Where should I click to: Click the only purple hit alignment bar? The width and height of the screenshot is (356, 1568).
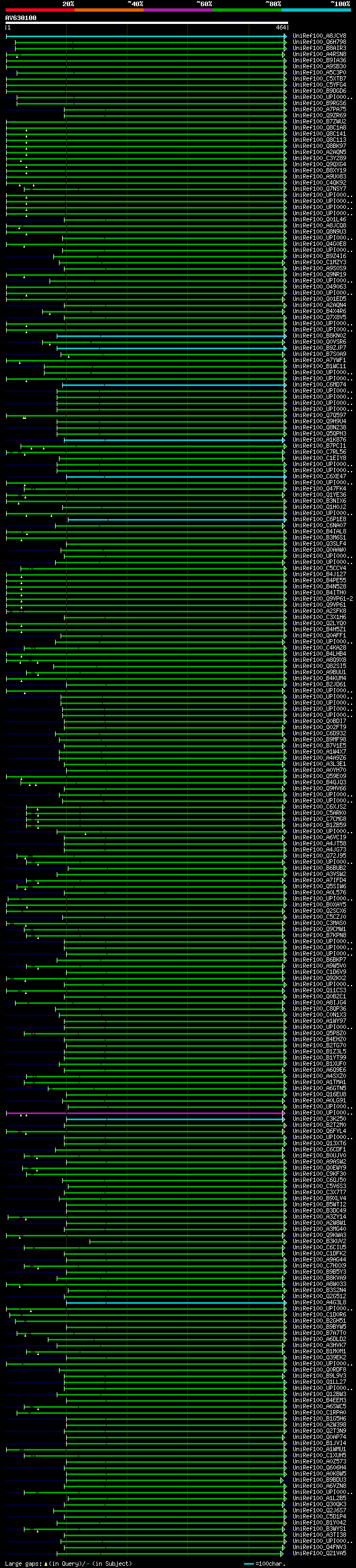point(145,1114)
